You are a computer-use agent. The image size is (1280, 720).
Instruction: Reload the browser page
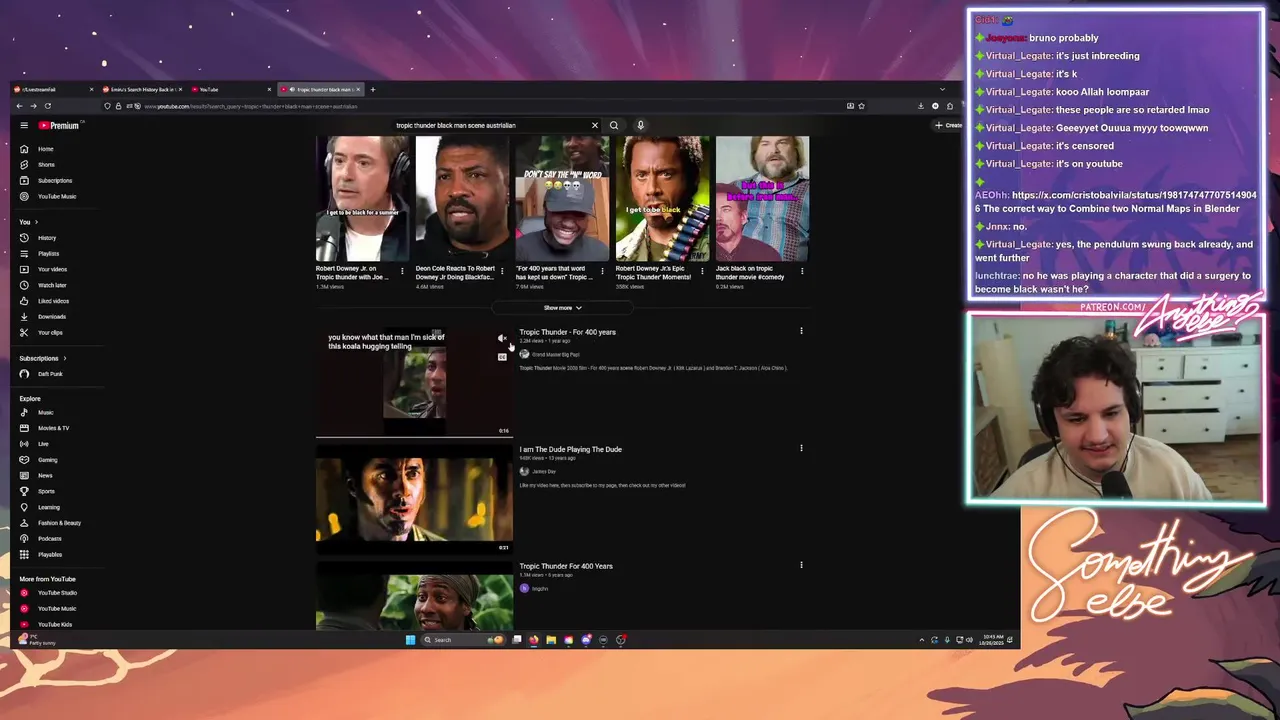point(47,106)
